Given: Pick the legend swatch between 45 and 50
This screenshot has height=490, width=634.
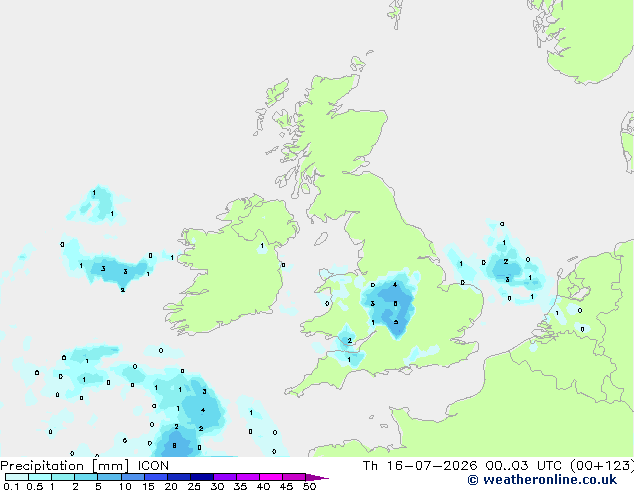Looking at the screenshot, I should pos(294,477).
